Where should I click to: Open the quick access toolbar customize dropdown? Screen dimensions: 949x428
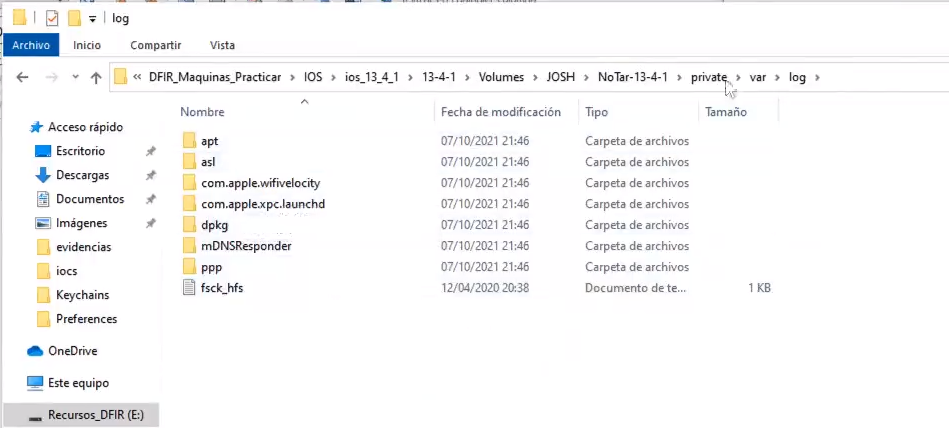point(93,19)
